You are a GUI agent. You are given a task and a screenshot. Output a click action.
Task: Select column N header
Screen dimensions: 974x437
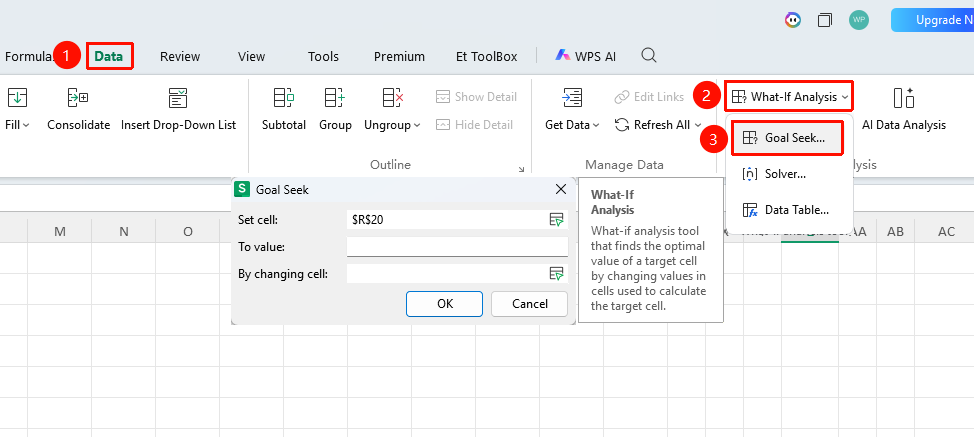click(x=124, y=232)
